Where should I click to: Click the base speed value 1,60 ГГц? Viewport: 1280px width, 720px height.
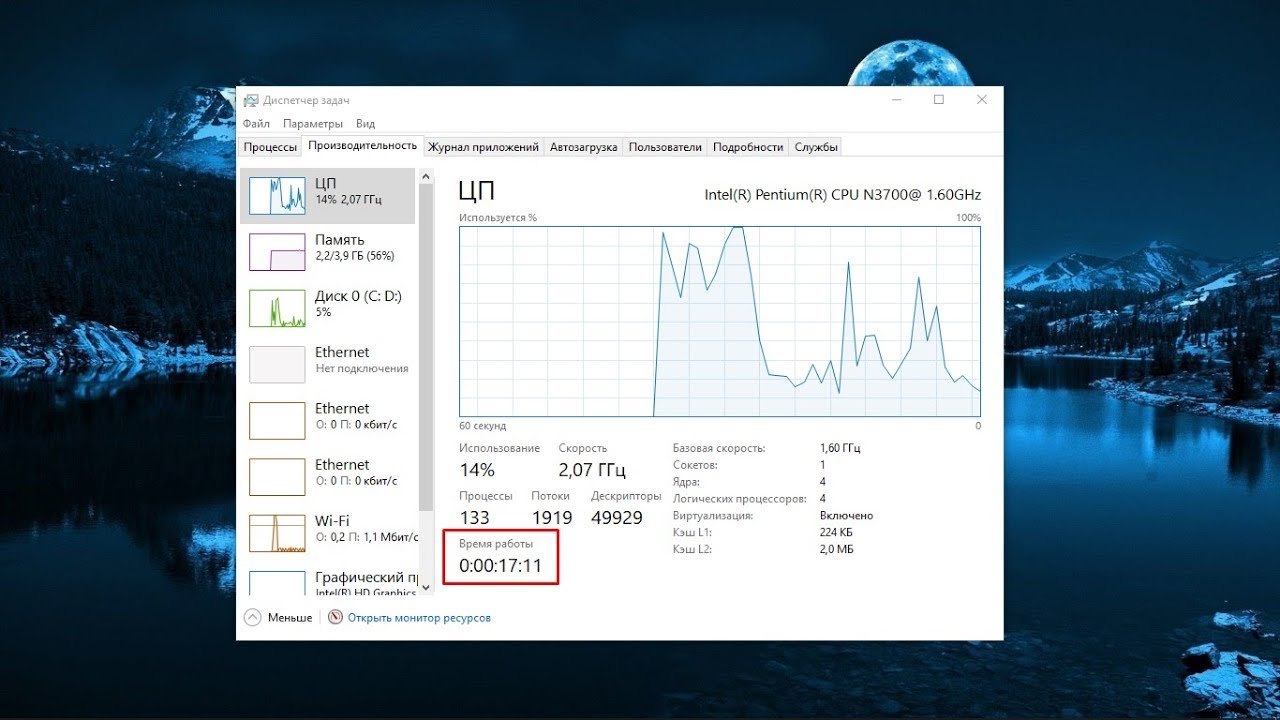[840, 448]
